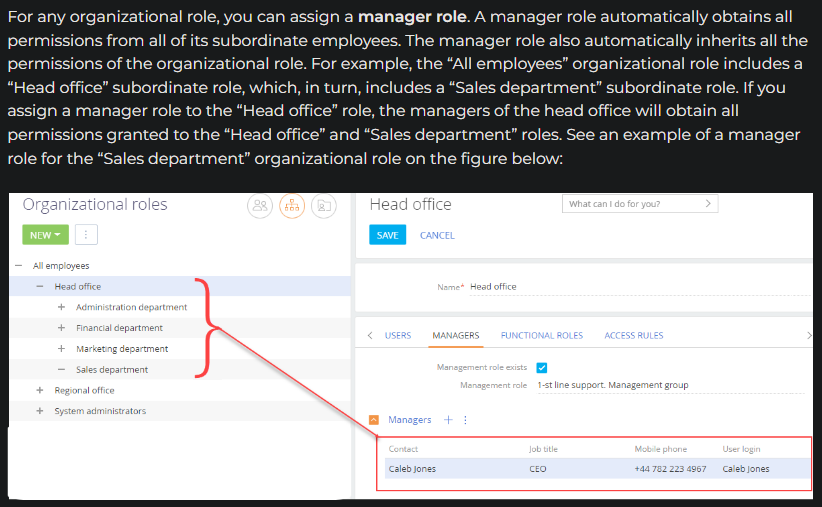The width and height of the screenshot is (822, 507).
Task: Click the Head office page heading
Action: (x=410, y=204)
